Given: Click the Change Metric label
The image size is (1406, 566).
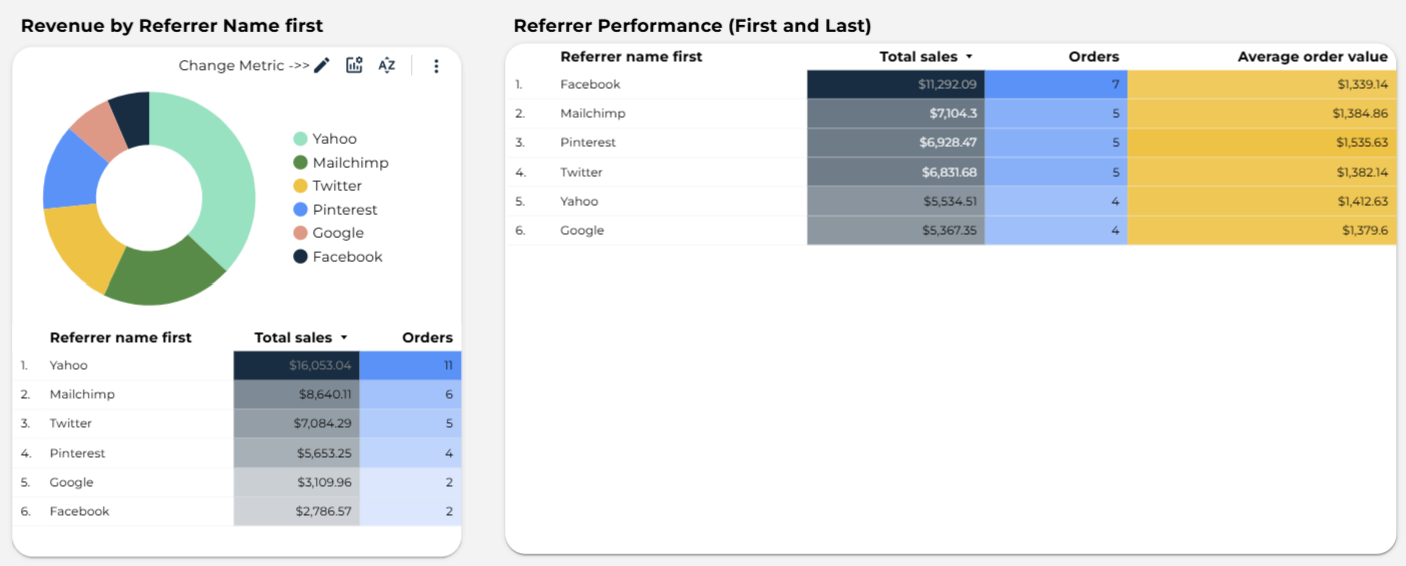Looking at the screenshot, I should click(x=244, y=66).
